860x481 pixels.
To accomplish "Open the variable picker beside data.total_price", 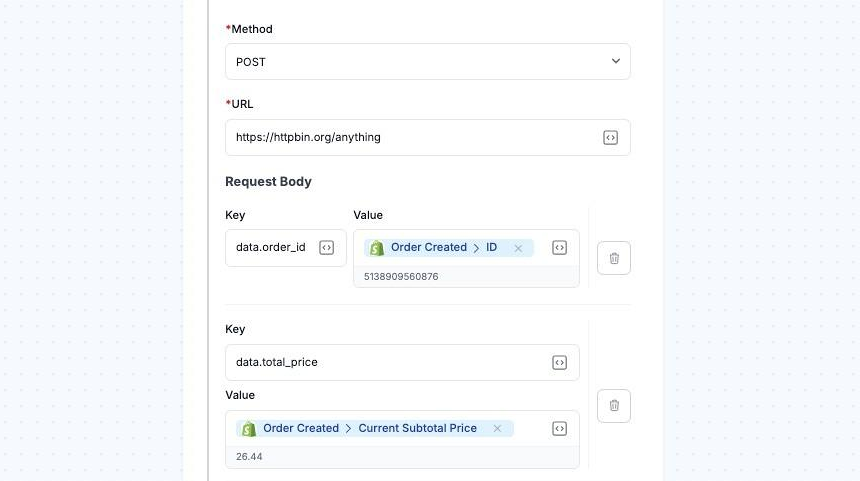I will pyautogui.click(x=559, y=363).
